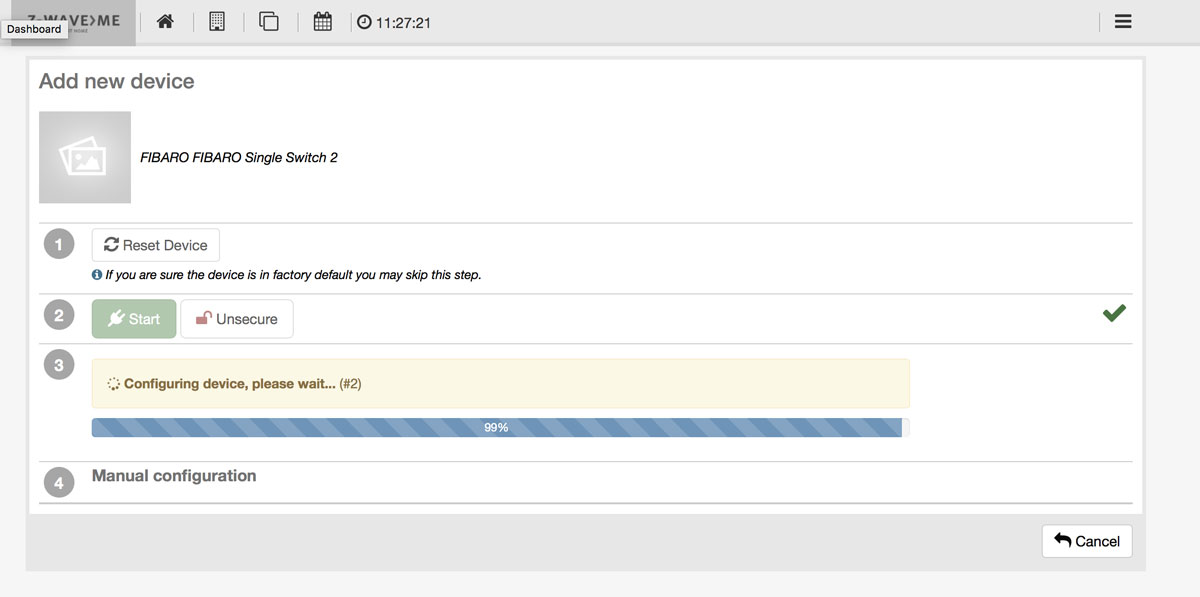Open the elements stacked-squares icon
The image size is (1200, 597).
(x=269, y=21)
